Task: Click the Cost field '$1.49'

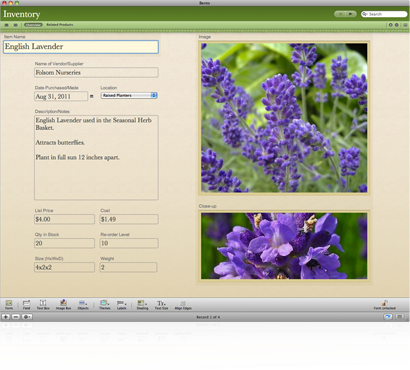Action: click(x=129, y=219)
